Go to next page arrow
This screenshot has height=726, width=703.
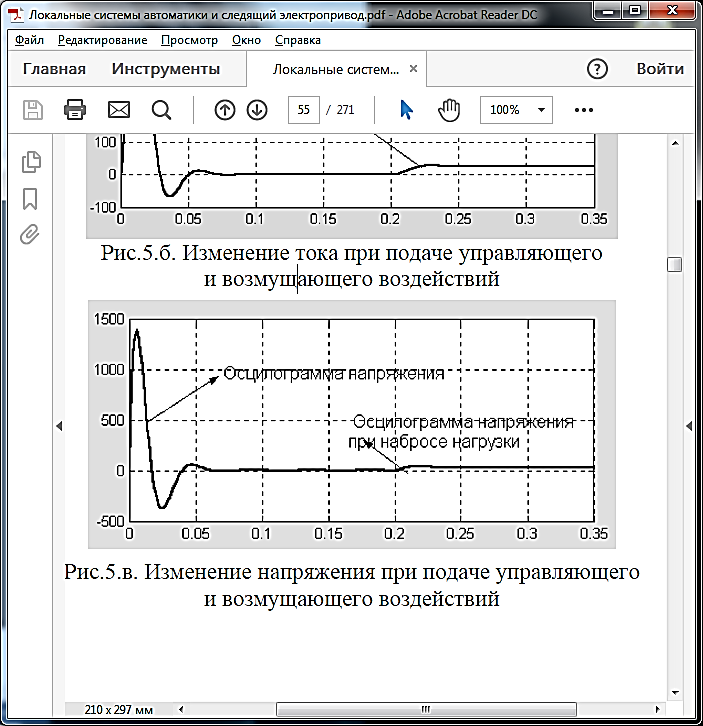pos(257,110)
